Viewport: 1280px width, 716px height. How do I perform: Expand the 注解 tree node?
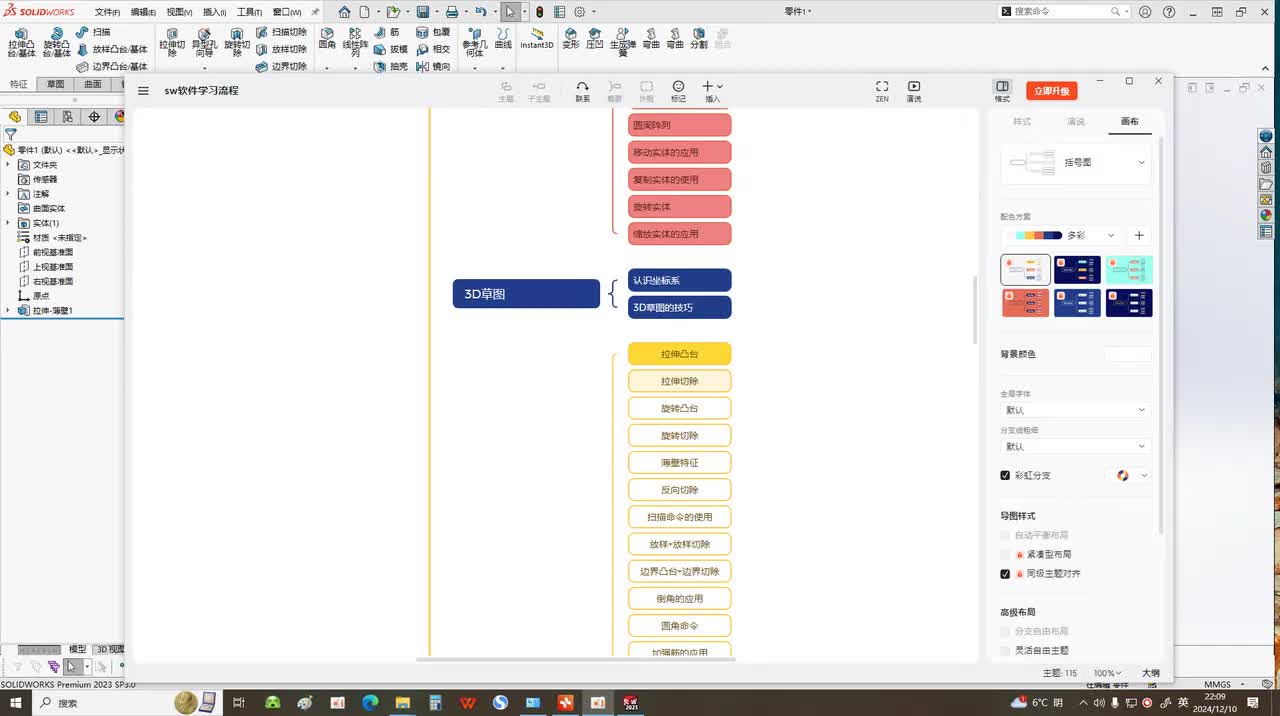(8, 193)
